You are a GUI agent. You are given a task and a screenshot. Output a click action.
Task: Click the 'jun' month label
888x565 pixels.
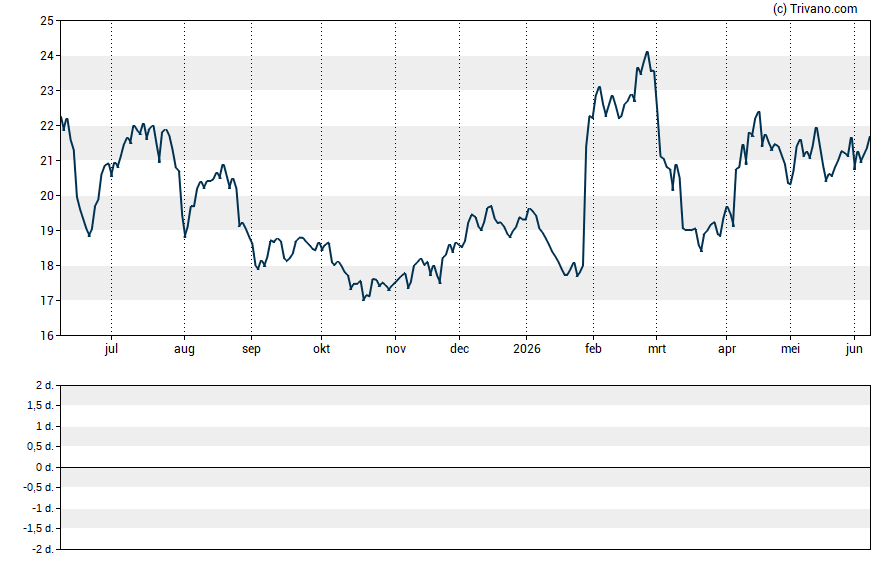pyautogui.click(x=854, y=349)
